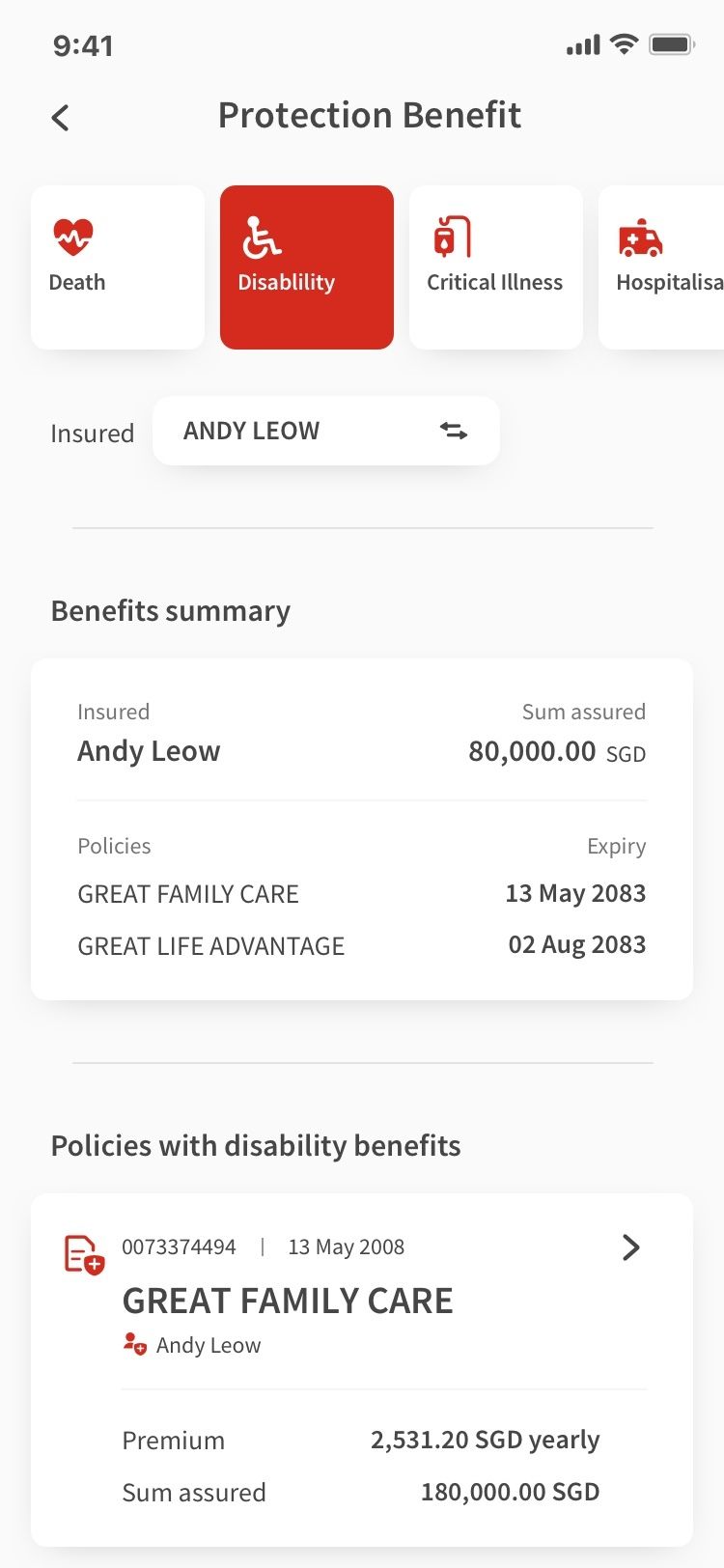Open GREAT LIFE ADVANTAGE in benefits summary
This screenshot has height=1568, width=724.
click(x=210, y=946)
